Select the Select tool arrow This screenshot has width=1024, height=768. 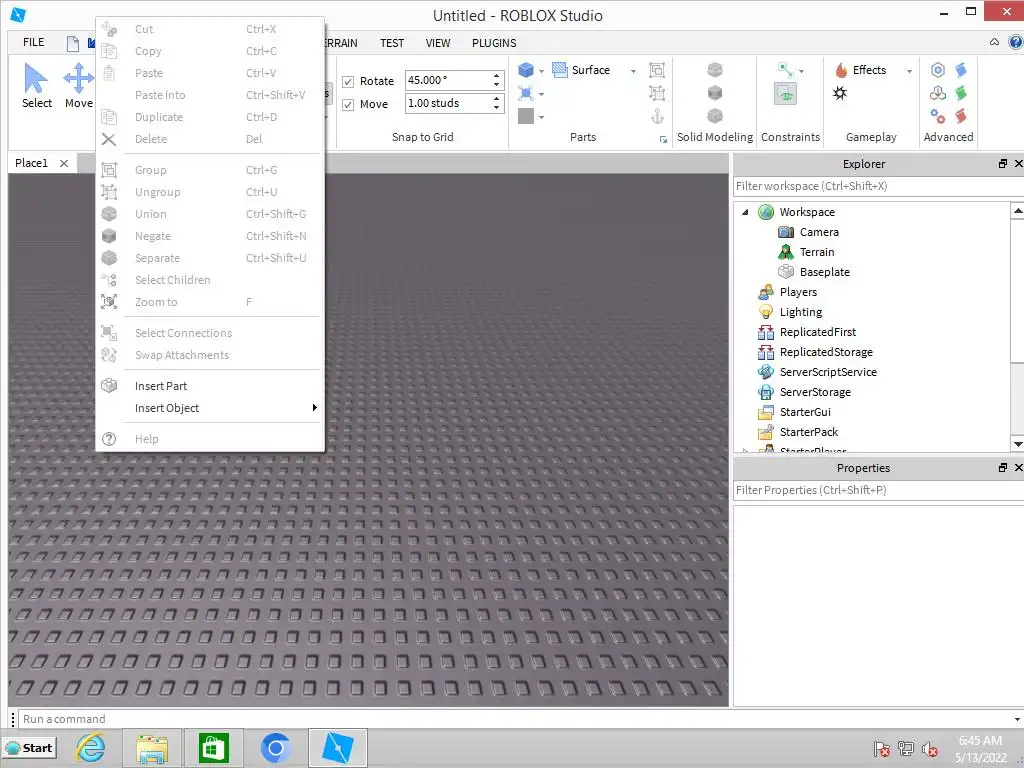[36, 85]
